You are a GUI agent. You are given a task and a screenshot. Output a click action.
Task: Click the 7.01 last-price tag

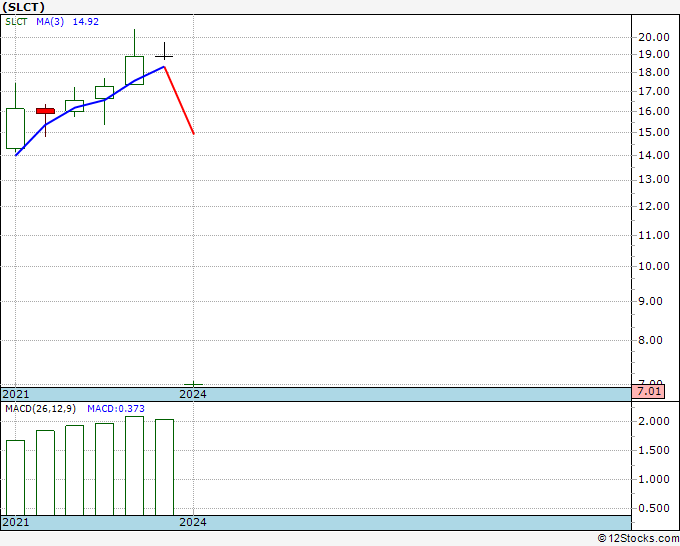(x=649, y=391)
